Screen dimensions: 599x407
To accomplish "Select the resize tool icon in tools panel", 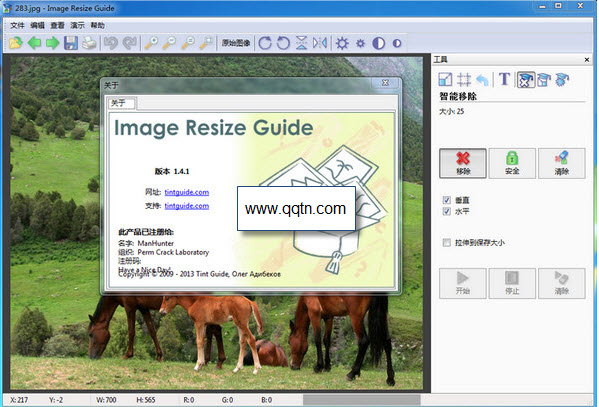I will 445,79.
